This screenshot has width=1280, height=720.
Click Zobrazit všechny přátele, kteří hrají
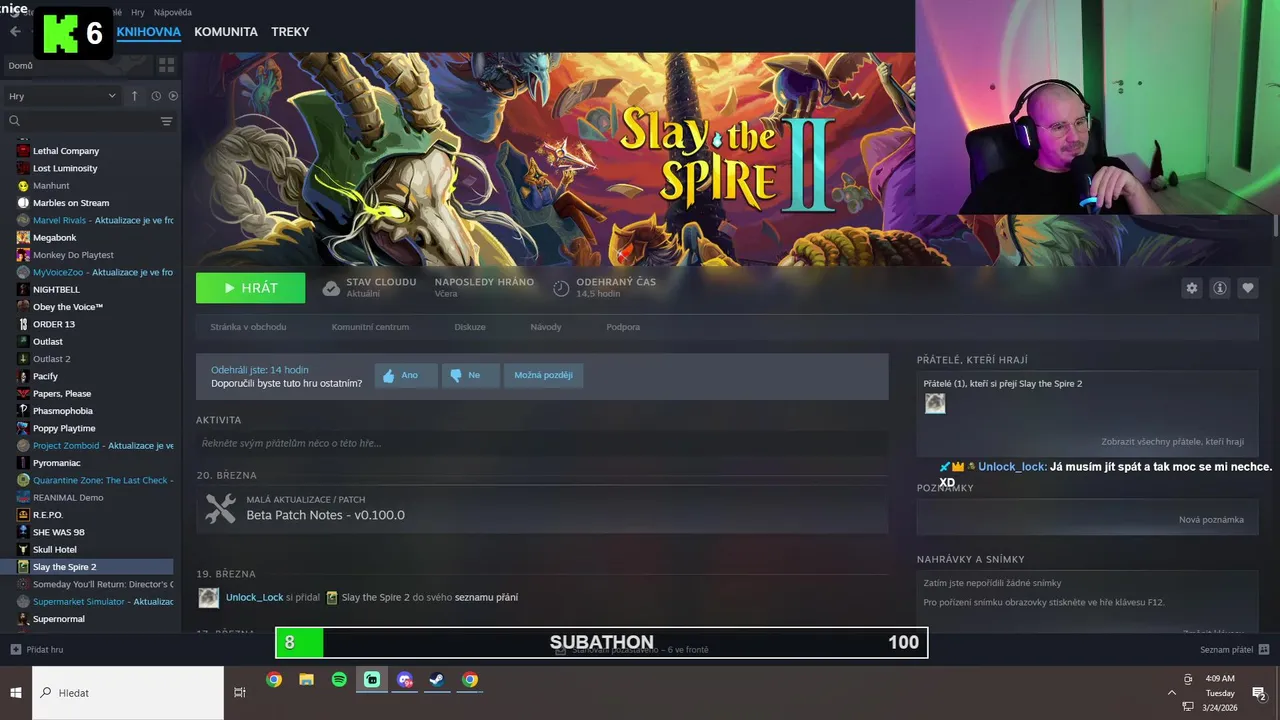(1173, 441)
